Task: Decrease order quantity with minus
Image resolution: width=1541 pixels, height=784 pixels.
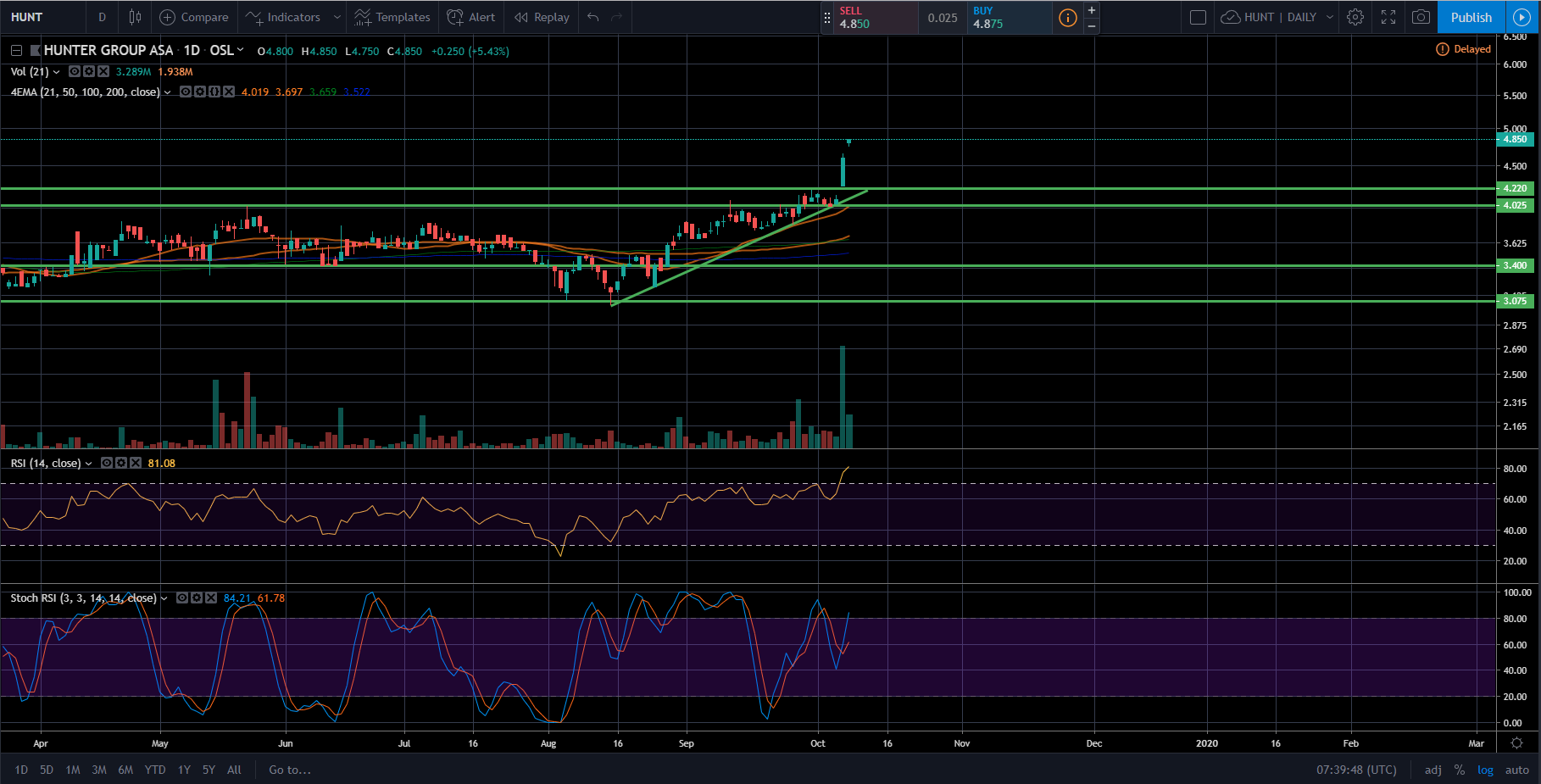Action: (x=1092, y=25)
